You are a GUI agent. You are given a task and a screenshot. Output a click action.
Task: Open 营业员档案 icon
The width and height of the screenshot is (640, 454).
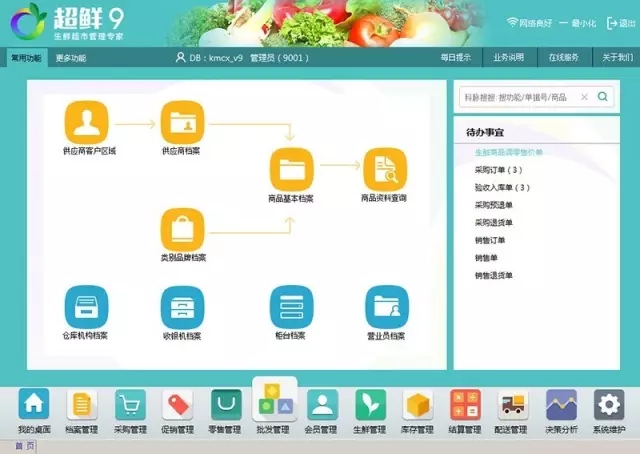387,307
